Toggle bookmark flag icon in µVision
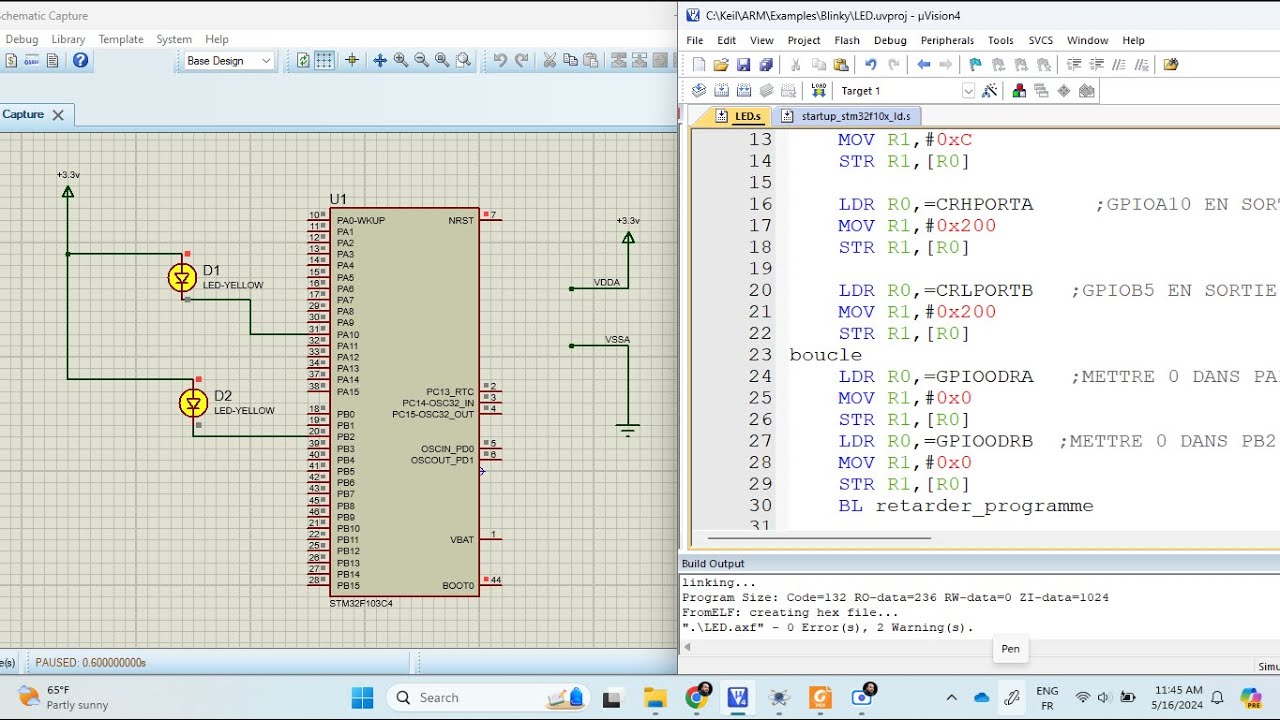Screen dimensions: 1280x720 (x=976, y=65)
